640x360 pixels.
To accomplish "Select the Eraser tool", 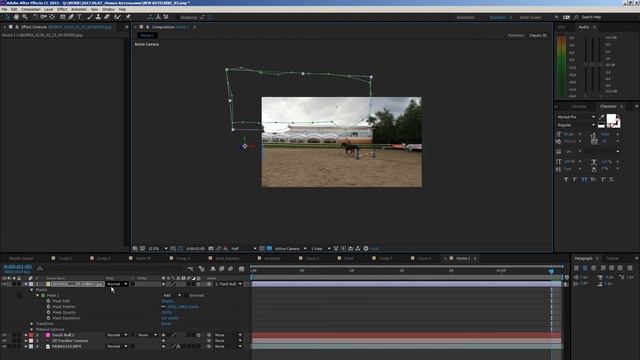I will click(107, 17).
